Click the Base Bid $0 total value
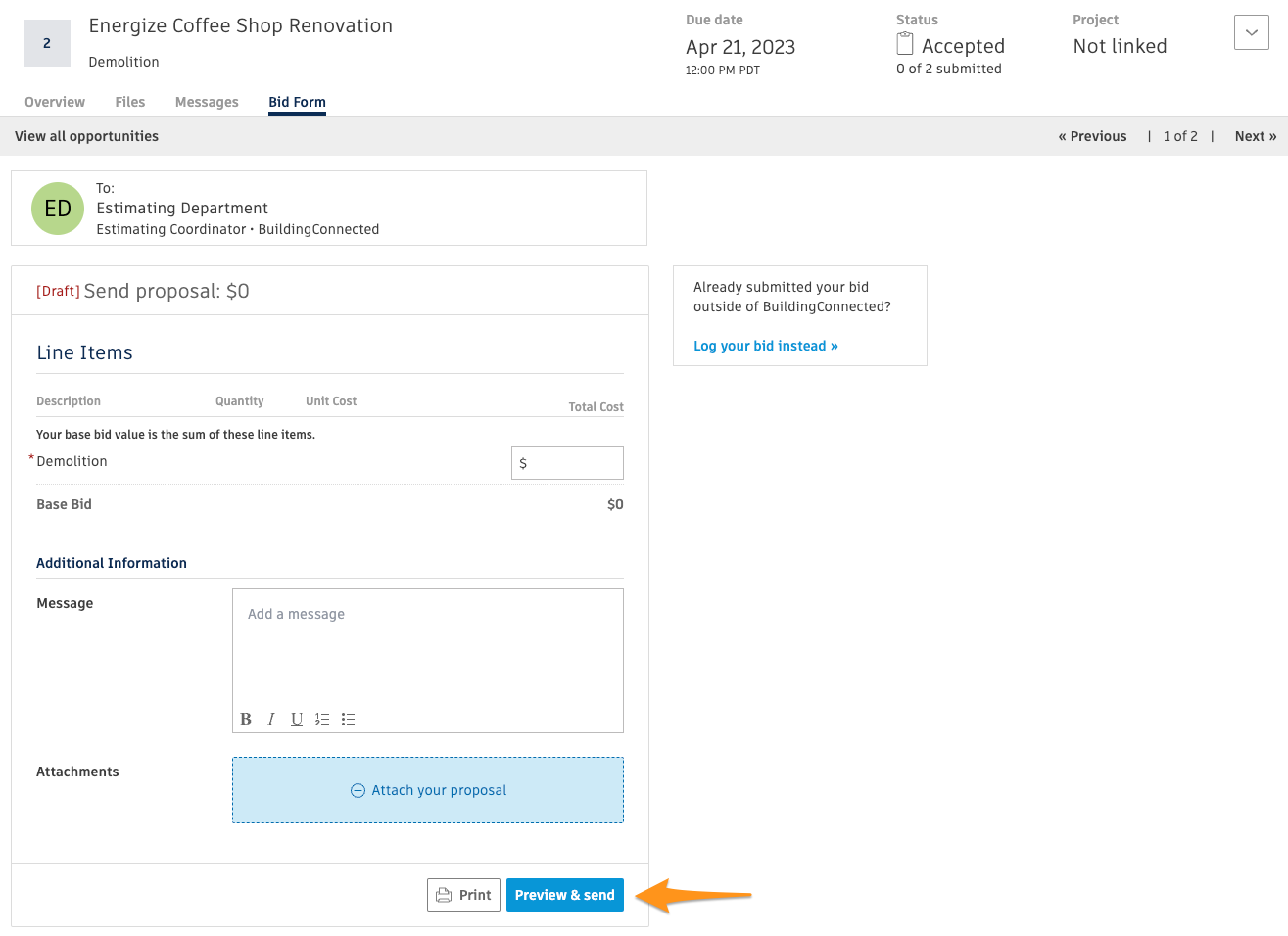Screen dimensions: 1288x936 [615, 504]
